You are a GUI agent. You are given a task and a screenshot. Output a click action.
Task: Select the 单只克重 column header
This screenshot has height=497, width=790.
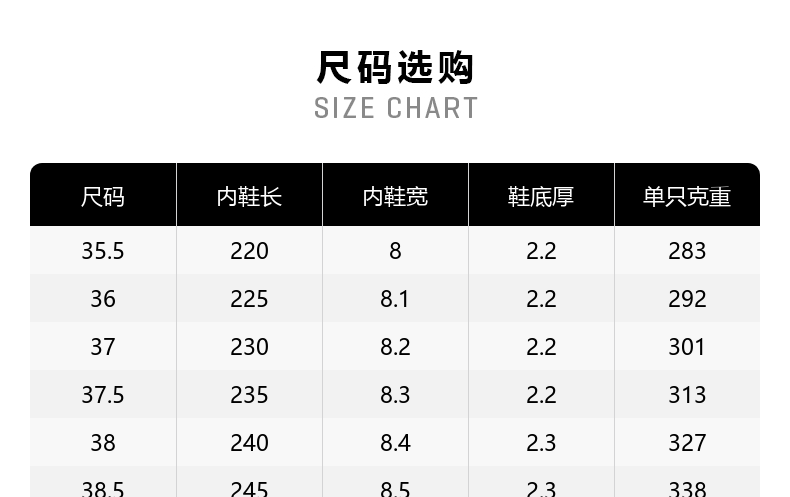pos(687,197)
